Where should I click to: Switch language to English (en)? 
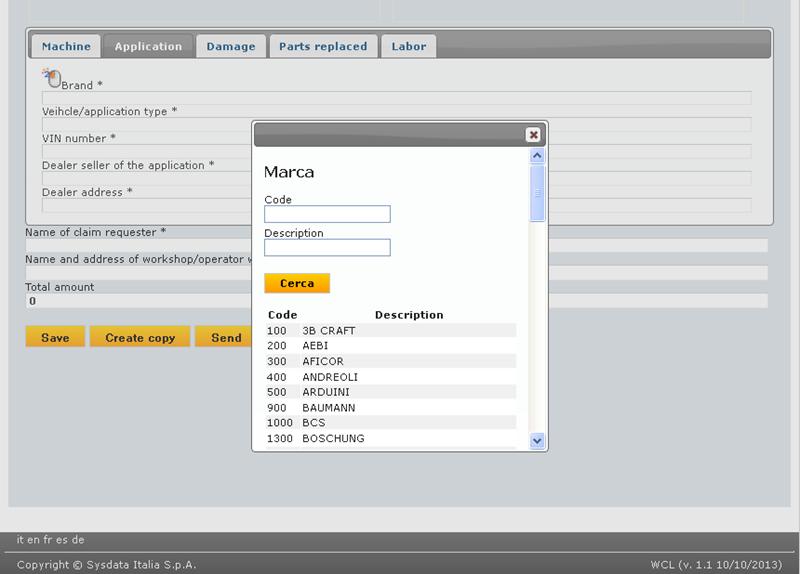tap(33, 539)
